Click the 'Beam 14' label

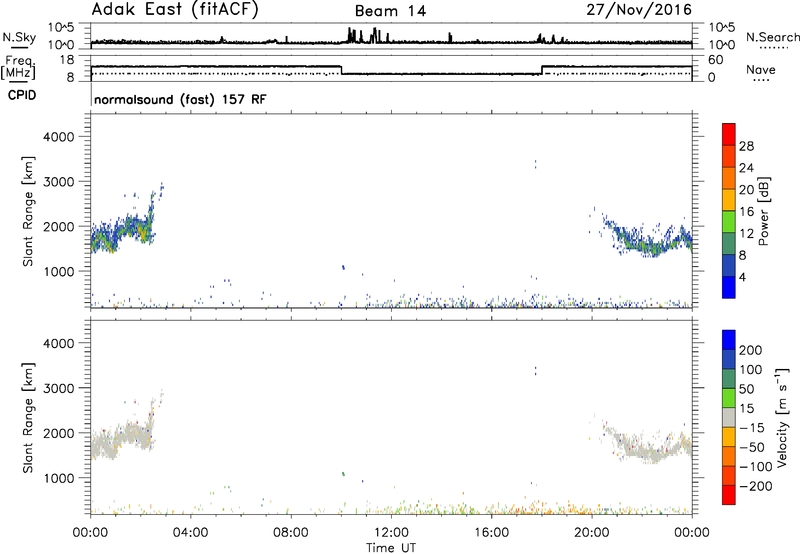pyautogui.click(x=390, y=11)
